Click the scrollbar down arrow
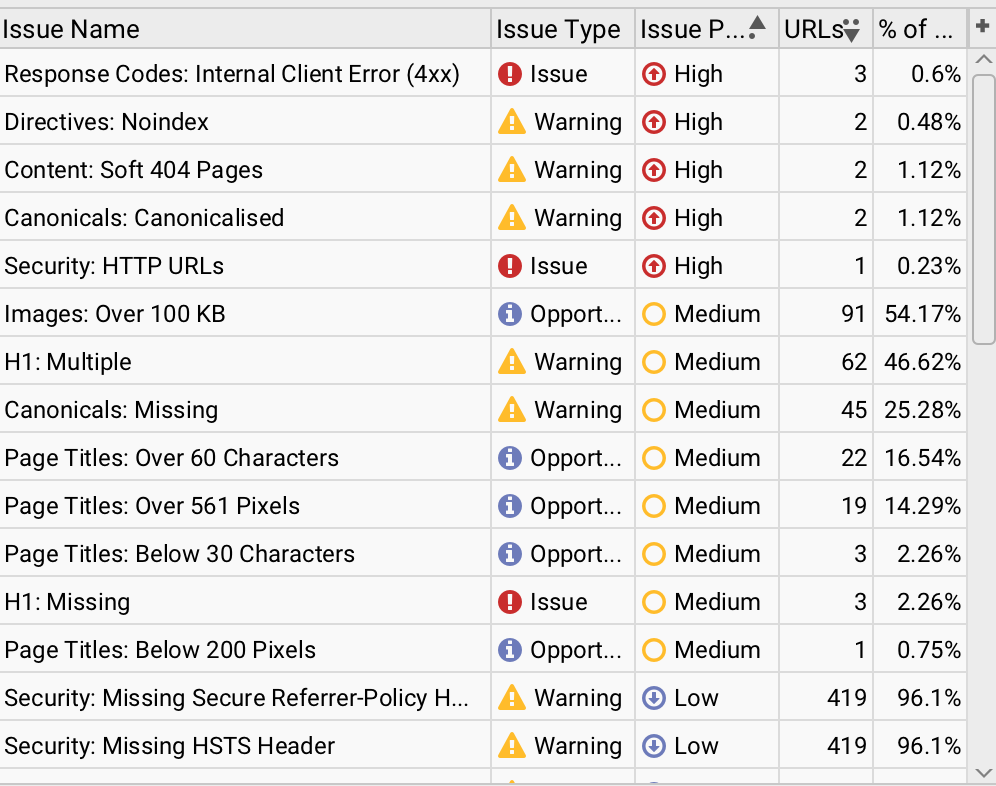This screenshot has width=996, height=786. pos(983,773)
